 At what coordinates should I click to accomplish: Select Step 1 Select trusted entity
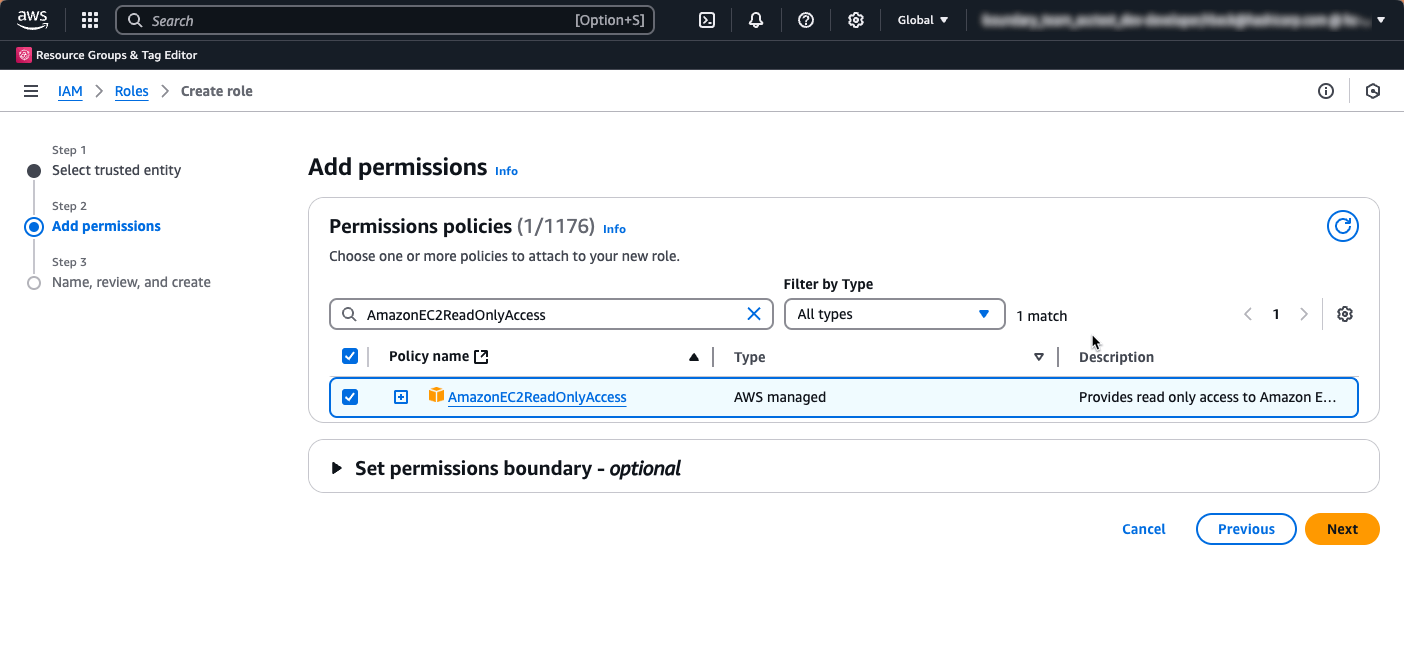click(117, 170)
